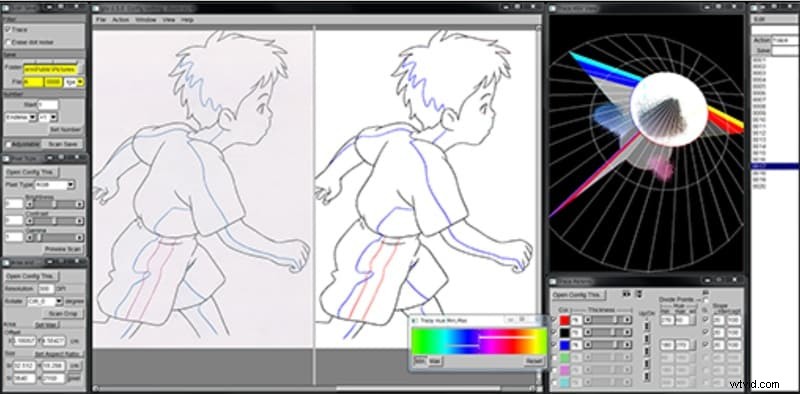Click the Resolution DPI input field
800x394 pixels.
pyautogui.click(x=46, y=289)
